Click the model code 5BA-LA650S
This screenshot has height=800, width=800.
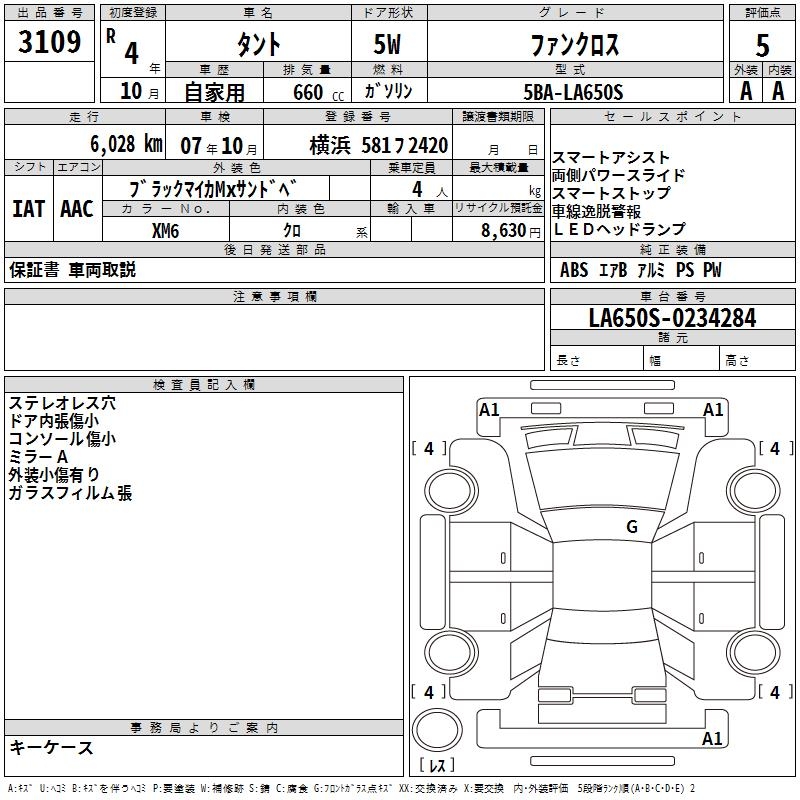pyautogui.click(x=574, y=92)
